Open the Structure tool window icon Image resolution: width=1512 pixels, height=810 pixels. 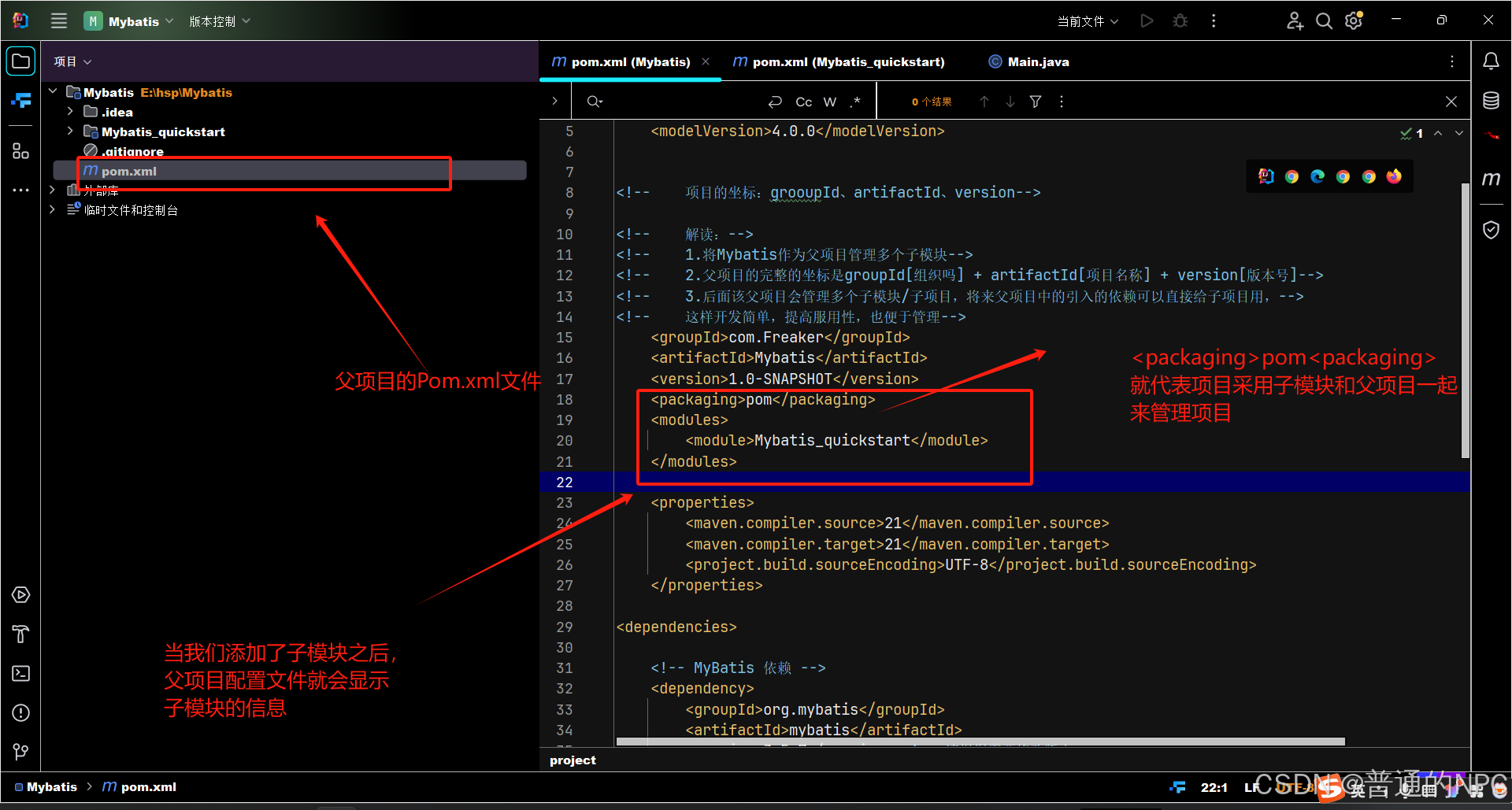21,150
